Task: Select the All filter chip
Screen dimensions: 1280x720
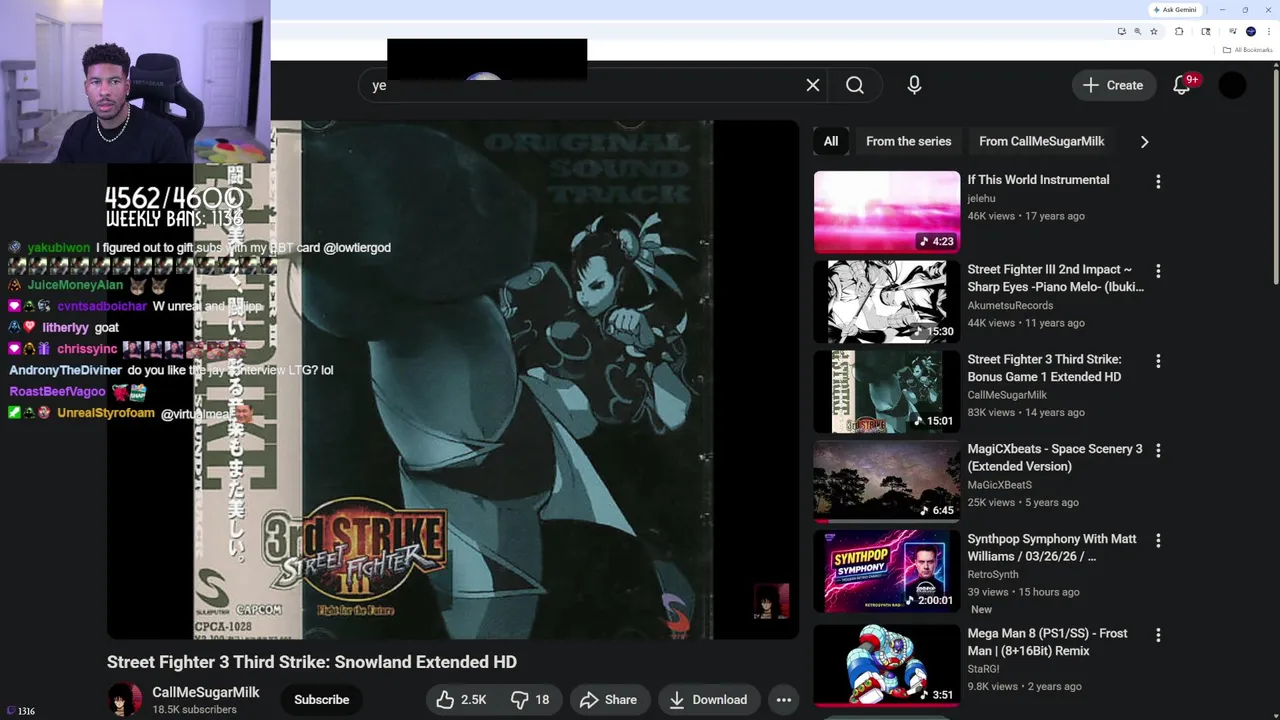Action: click(831, 141)
